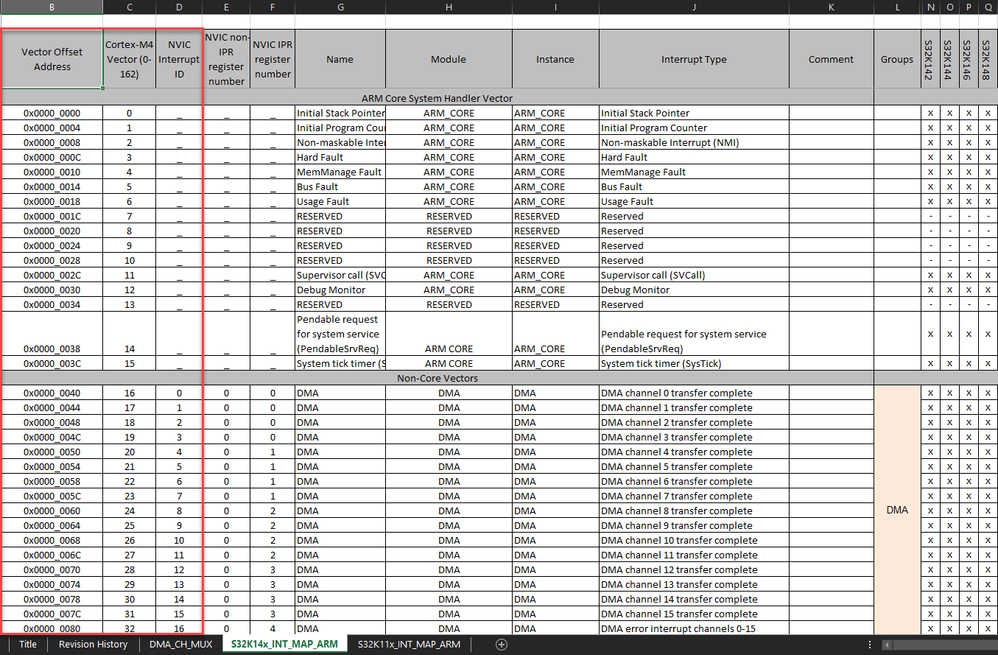Select the S32K14x_INT_MAP_ARM sheet tab

(x=285, y=644)
